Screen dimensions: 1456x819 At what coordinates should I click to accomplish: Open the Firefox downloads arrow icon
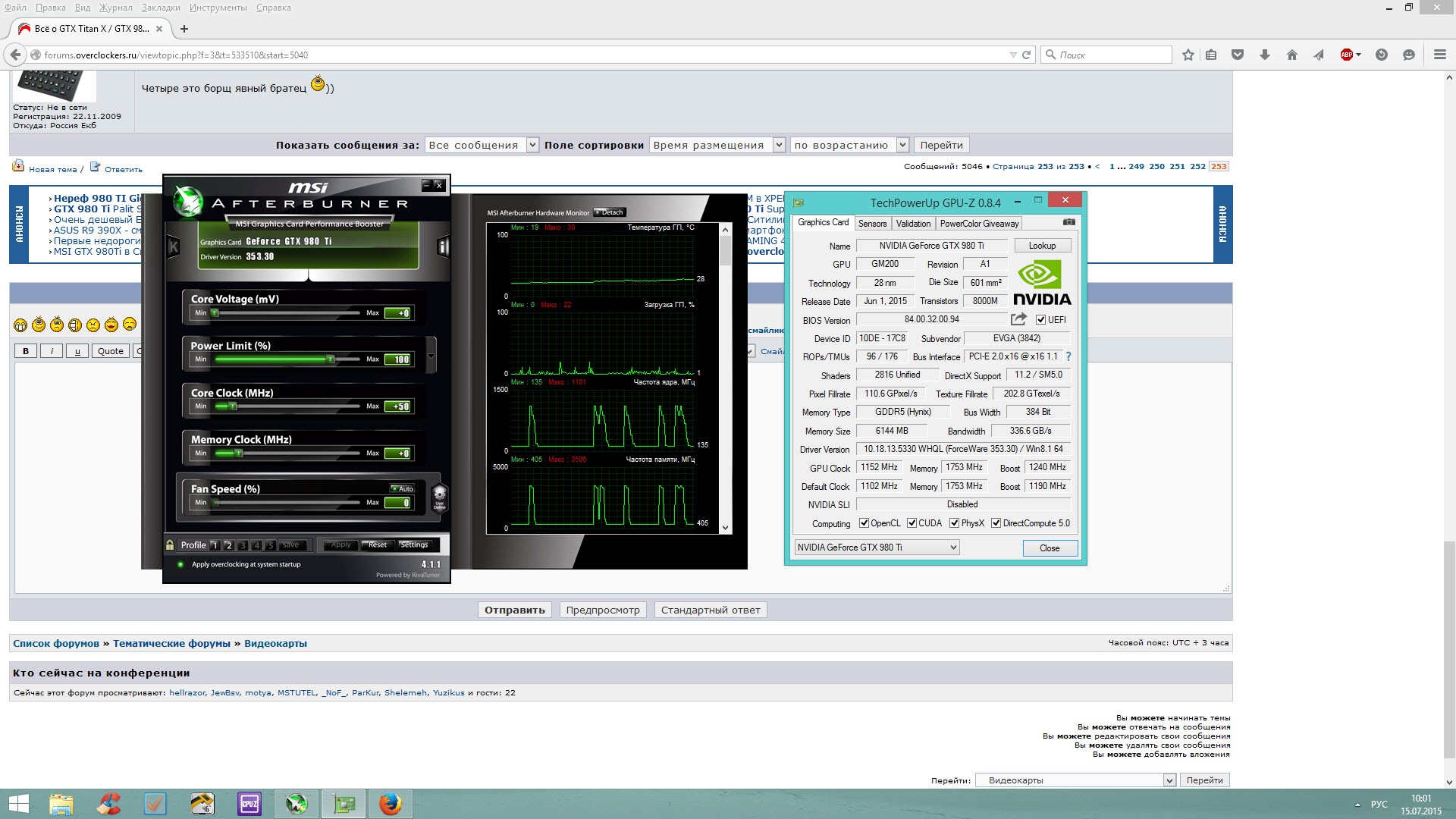coord(1265,55)
